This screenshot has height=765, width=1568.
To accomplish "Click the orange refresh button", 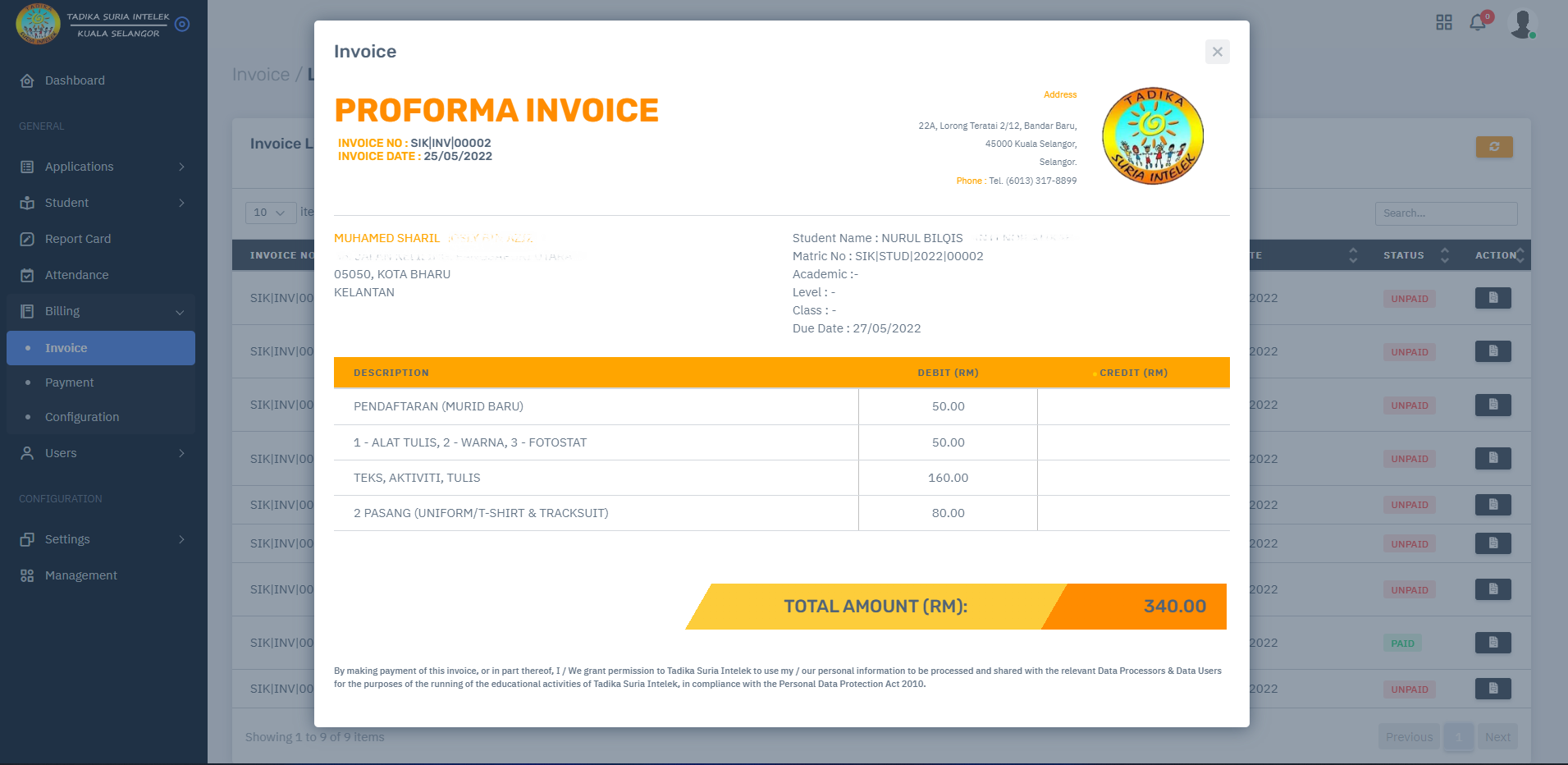I will pos(1493,147).
